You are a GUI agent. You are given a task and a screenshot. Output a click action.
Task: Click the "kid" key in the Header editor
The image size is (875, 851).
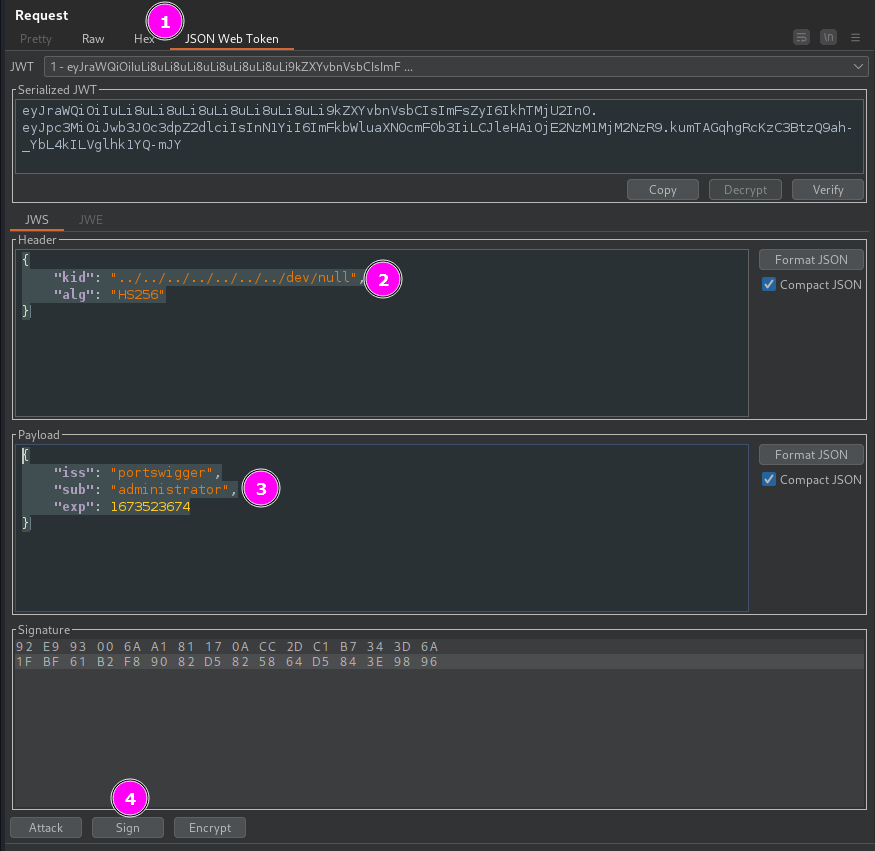pos(74,277)
